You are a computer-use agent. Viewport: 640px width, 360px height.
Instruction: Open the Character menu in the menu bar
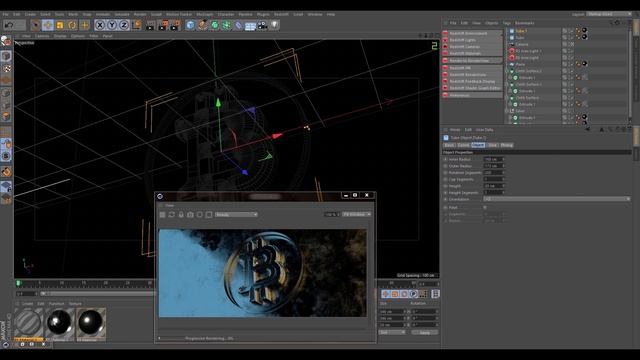[x=226, y=14]
